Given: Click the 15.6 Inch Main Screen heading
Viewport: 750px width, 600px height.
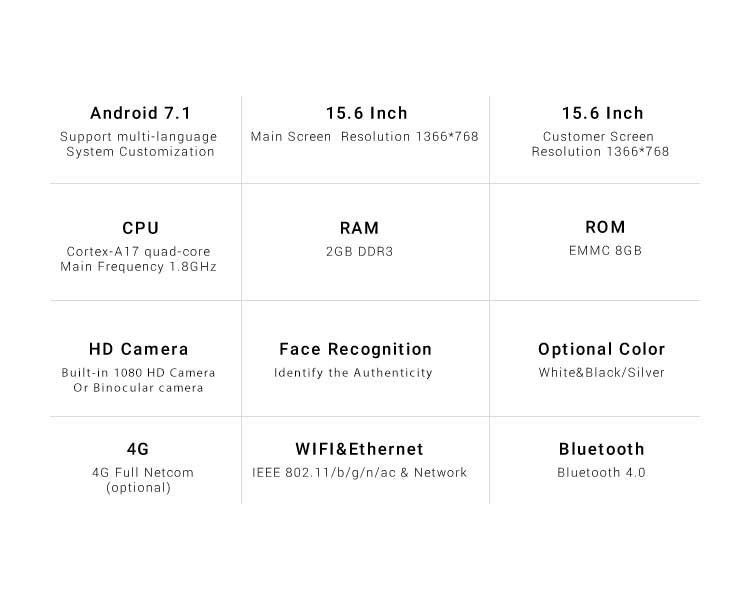Looking at the screenshot, I should pyautogui.click(x=367, y=113).
